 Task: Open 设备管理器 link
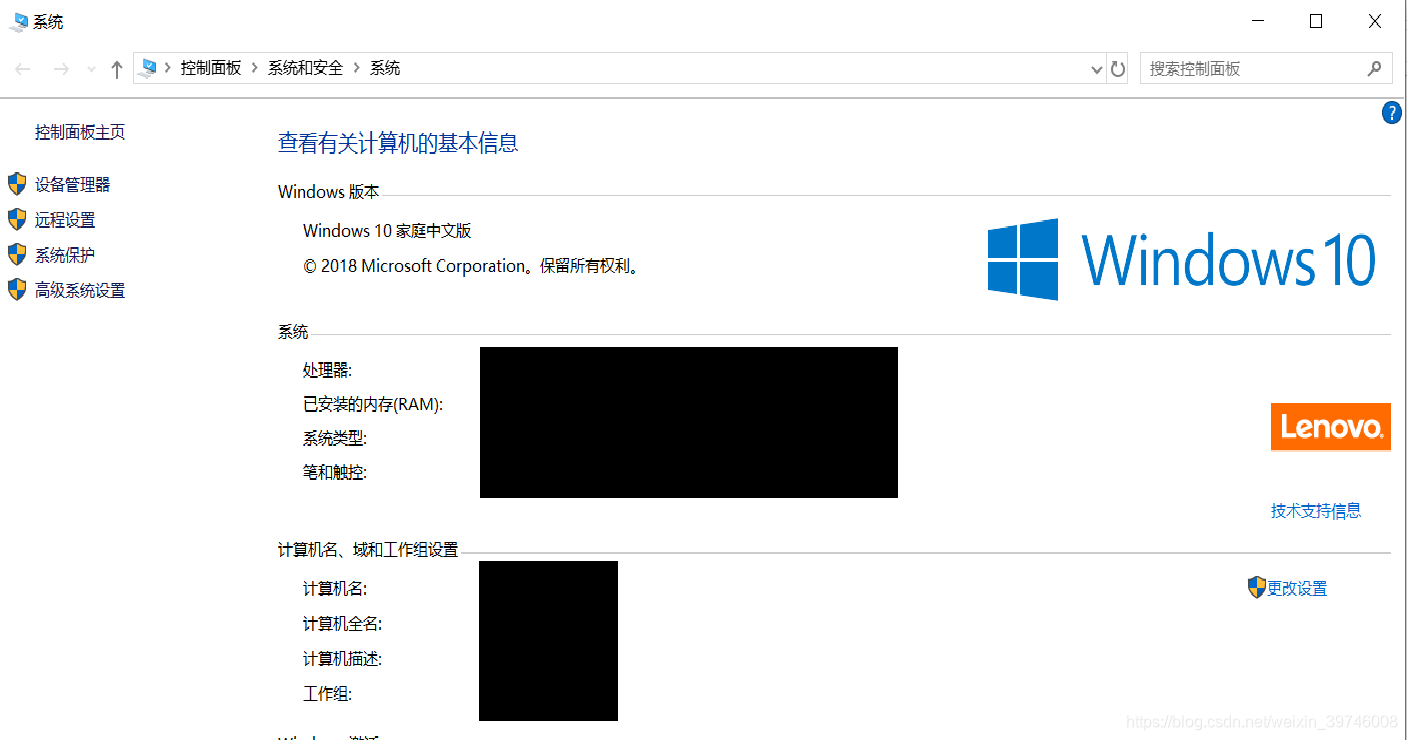72,184
